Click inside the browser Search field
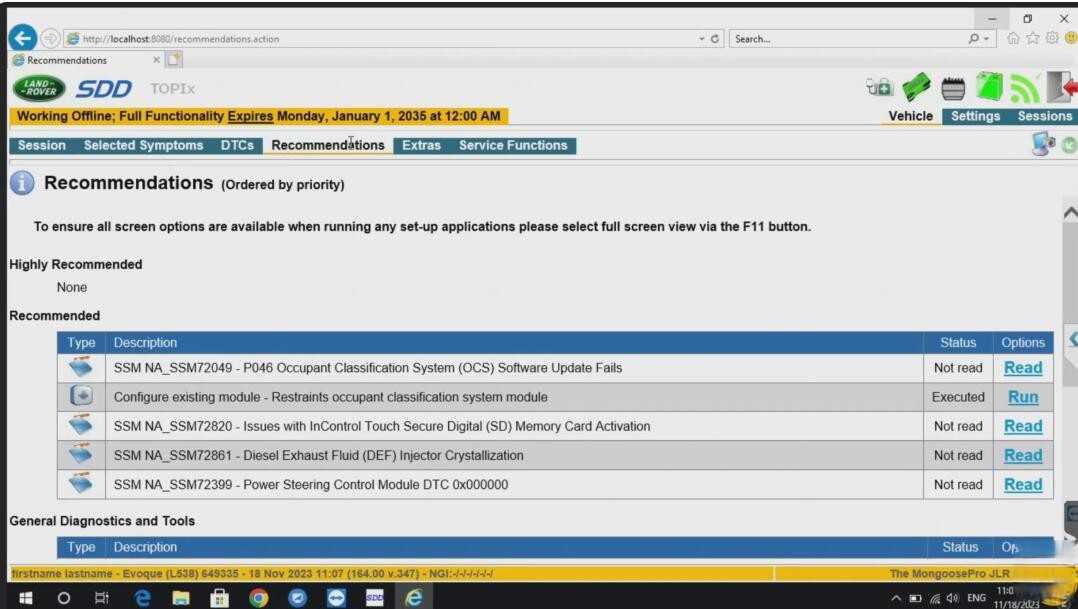 849,39
